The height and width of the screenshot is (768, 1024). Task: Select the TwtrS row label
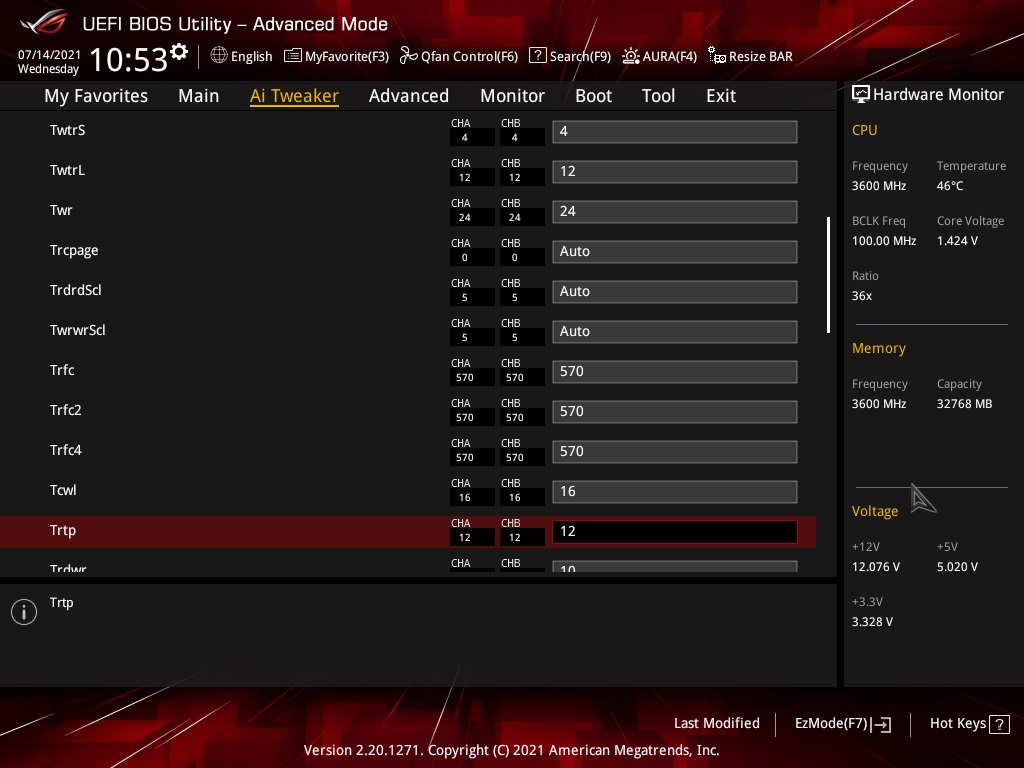tap(67, 130)
